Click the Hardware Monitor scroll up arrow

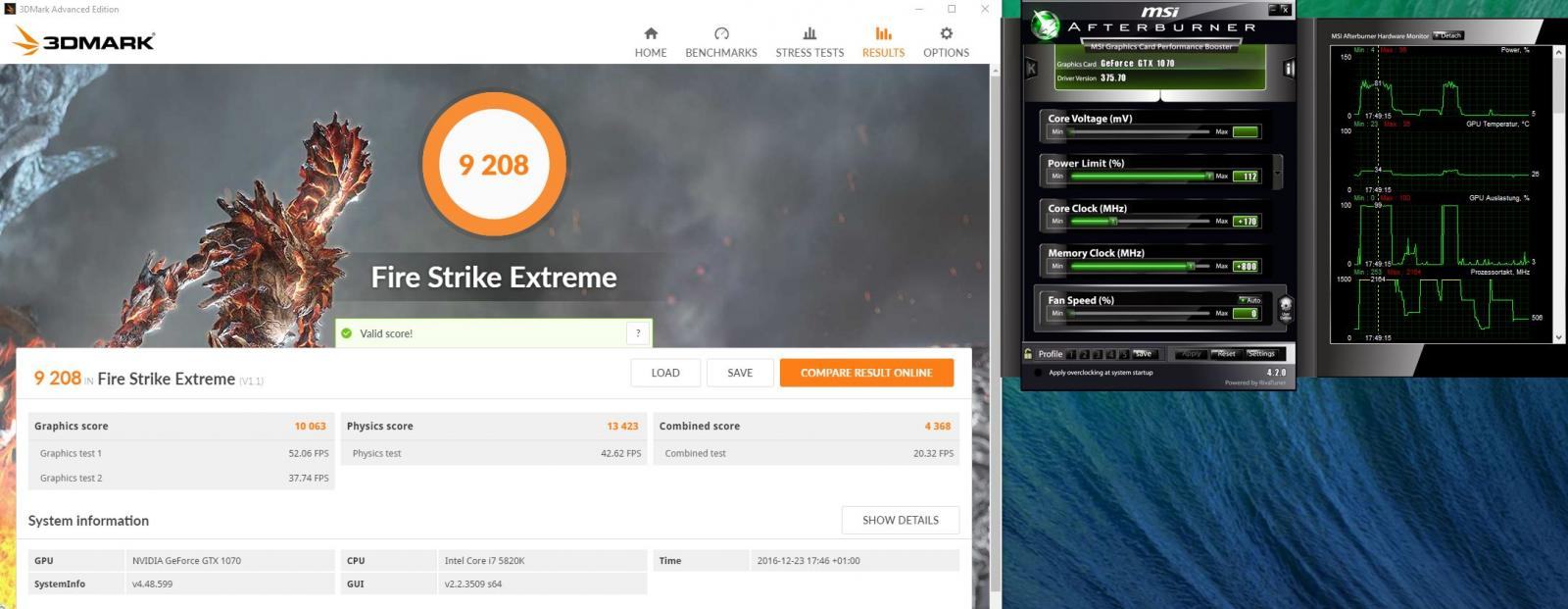tap(1559, 51)
